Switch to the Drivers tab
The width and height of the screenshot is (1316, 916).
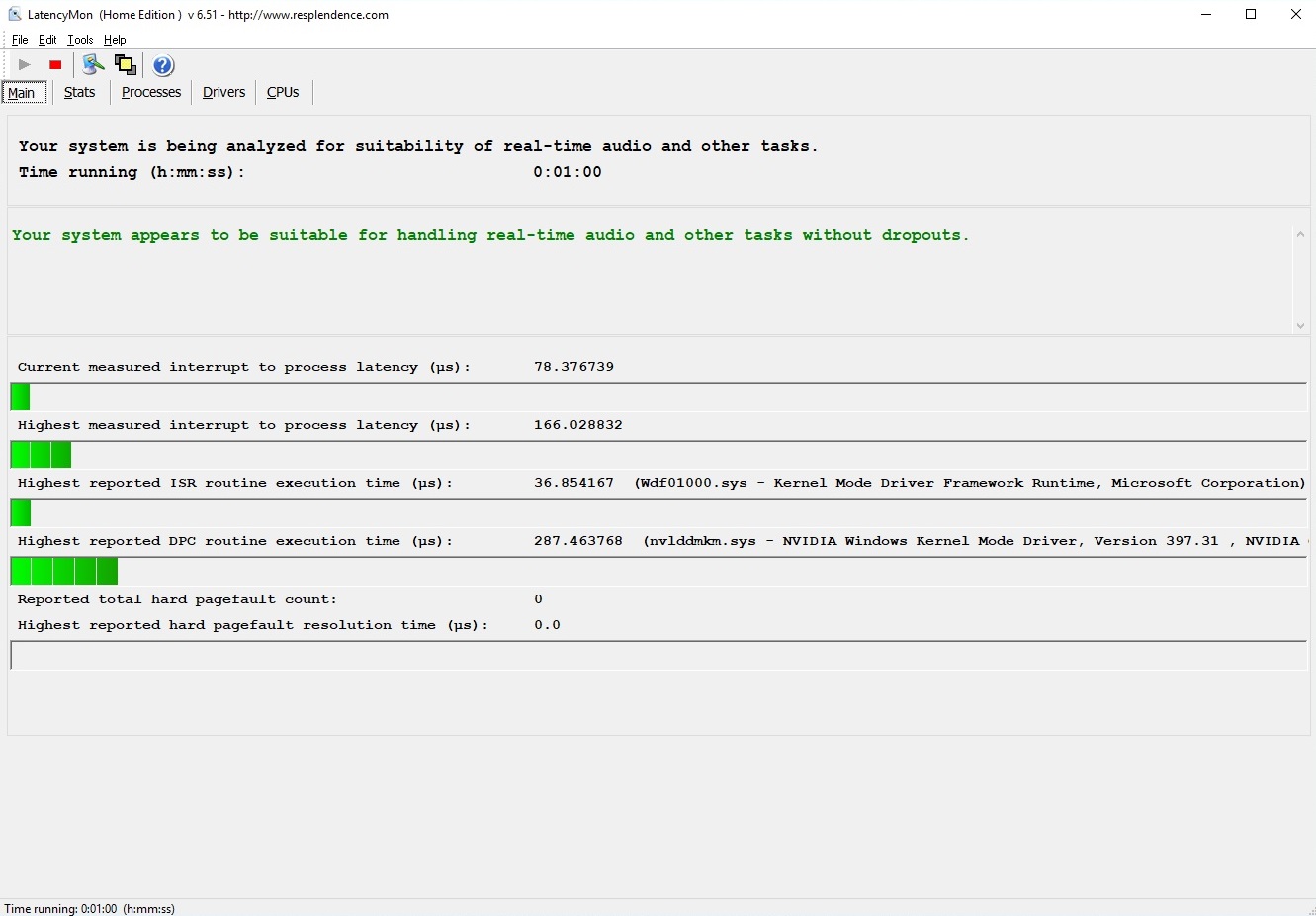pos(223,93)
